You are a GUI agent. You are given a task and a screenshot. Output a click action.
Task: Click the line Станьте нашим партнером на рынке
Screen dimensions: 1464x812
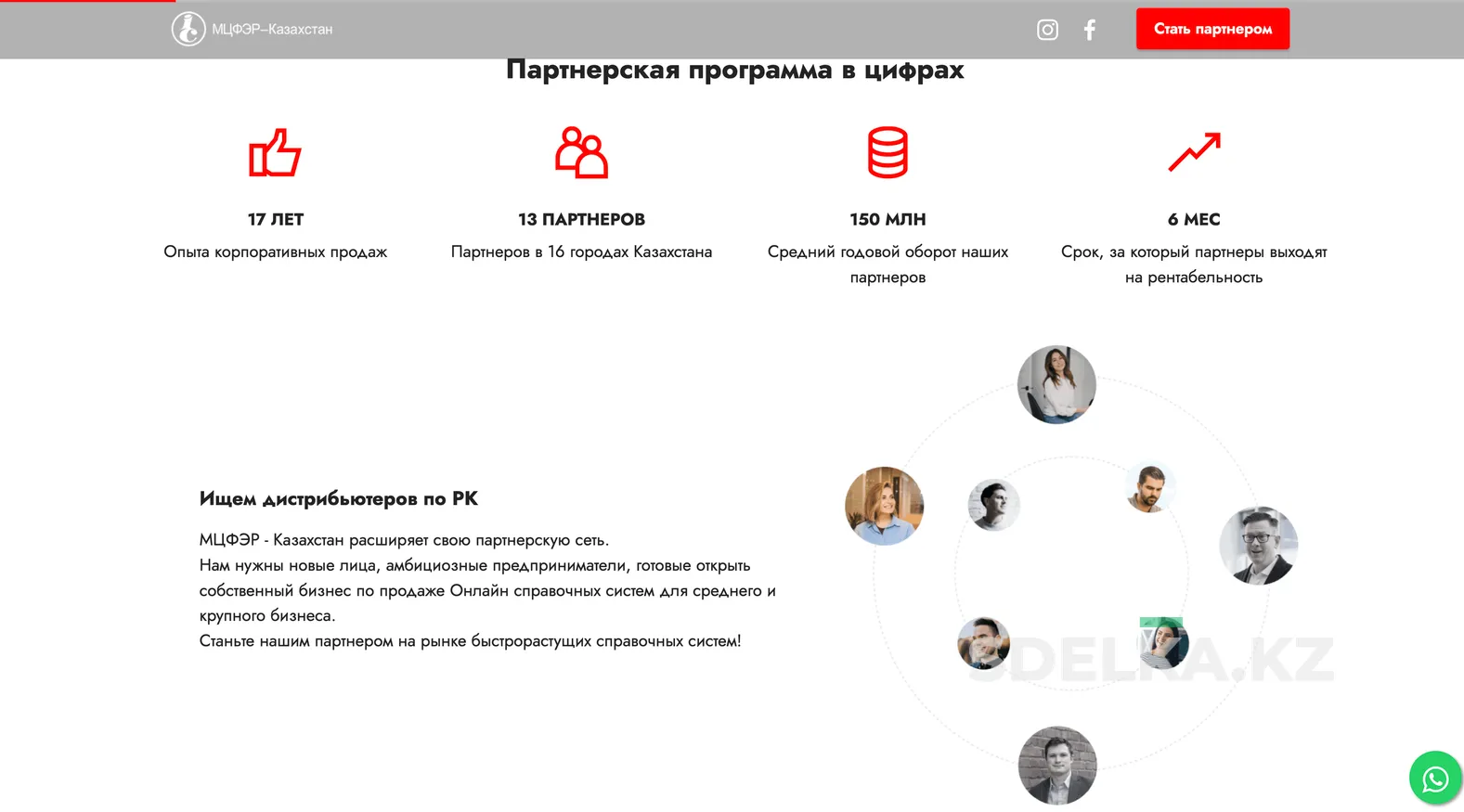(x=470, y=641)
